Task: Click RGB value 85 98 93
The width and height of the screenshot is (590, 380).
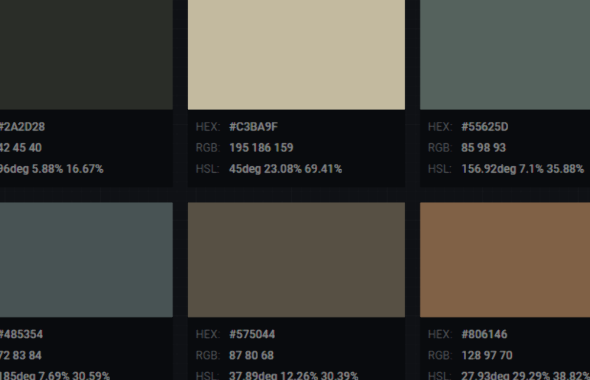Action: 484,147
